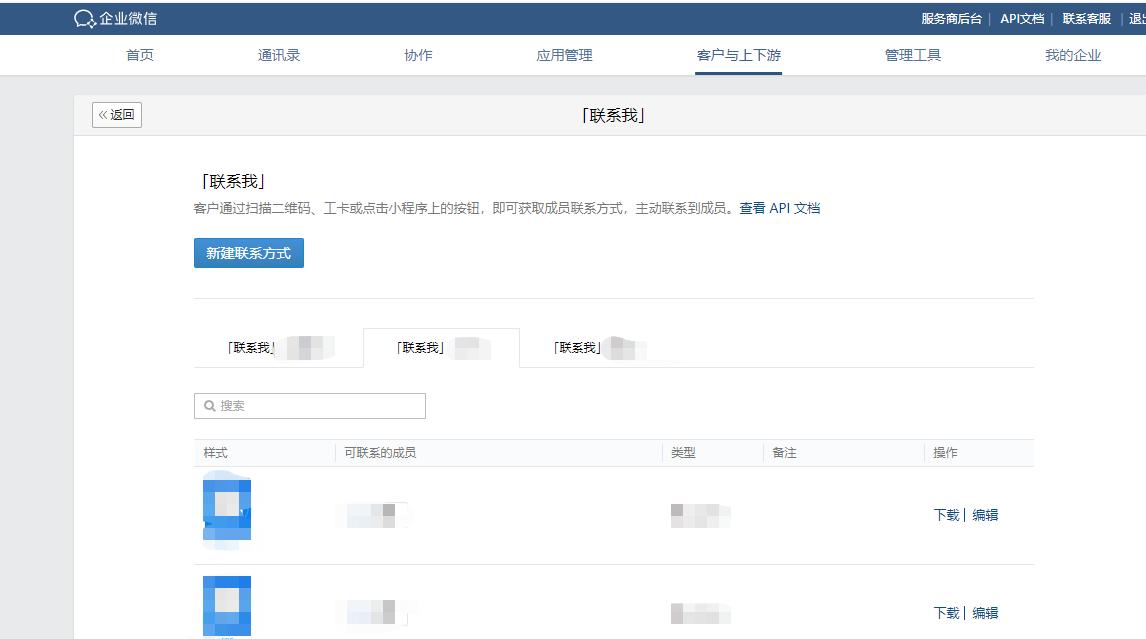Switch to the 首页 navigation tab
Viewport: 1146px width, 639px height.
coord(139,56)
